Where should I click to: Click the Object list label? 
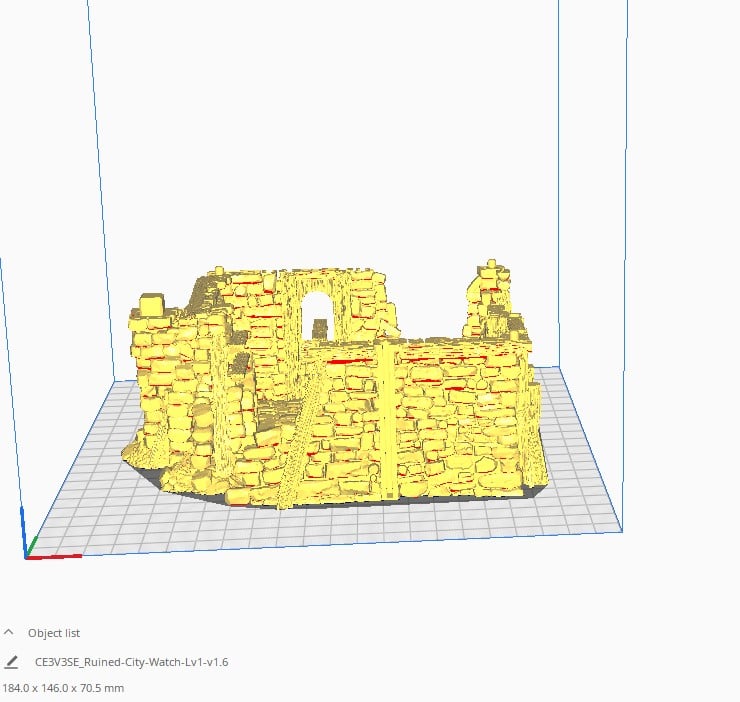(54, 633)
